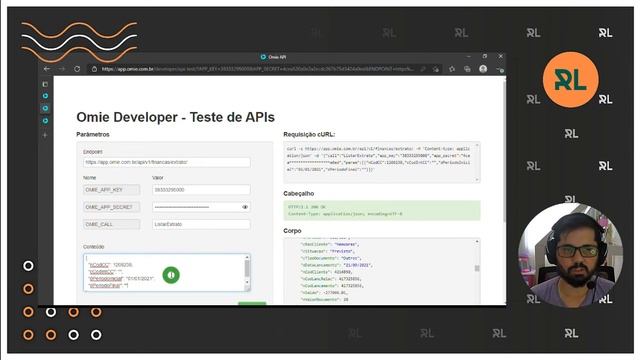View site info via the lock icon
The height and width of the screenshot is (360, 640).
pos(94,69)
